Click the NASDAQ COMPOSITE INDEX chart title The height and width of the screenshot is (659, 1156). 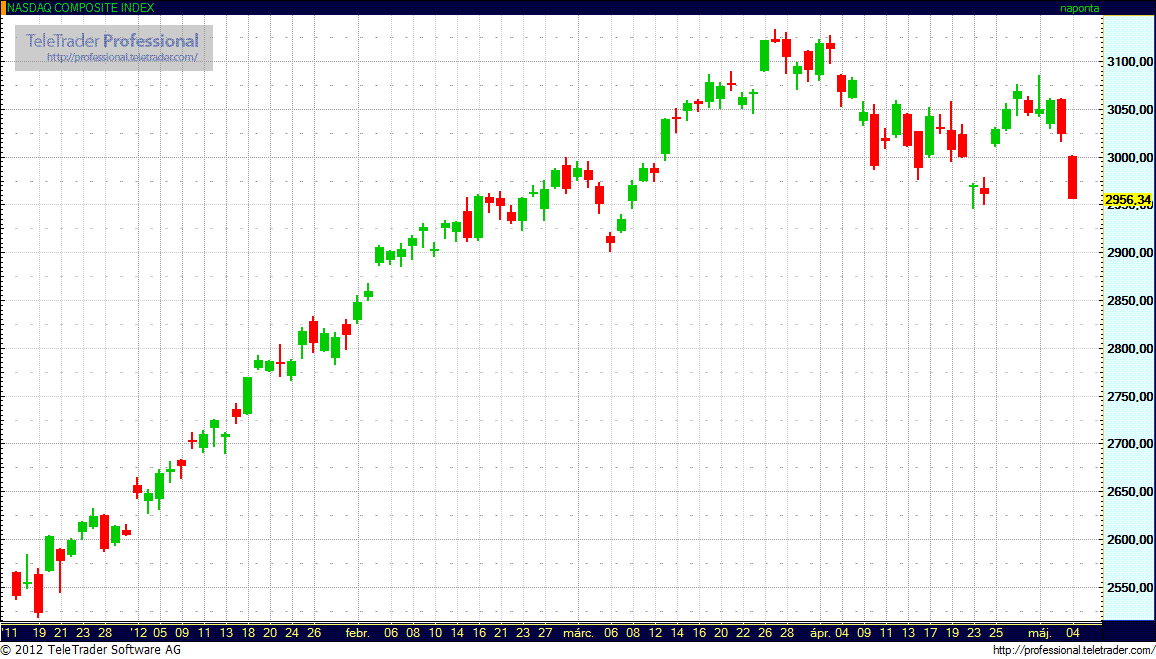pos(80,8)
